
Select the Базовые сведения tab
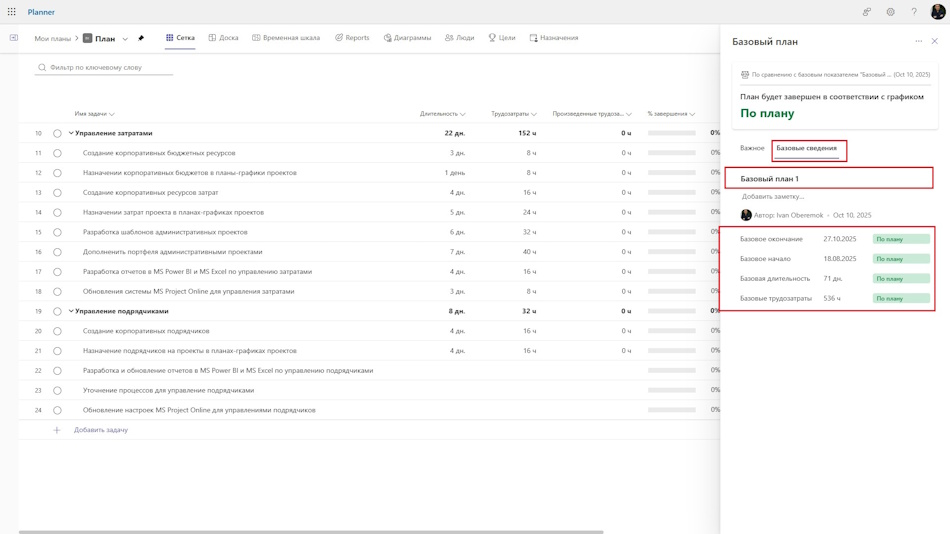(x=806, y=148)
